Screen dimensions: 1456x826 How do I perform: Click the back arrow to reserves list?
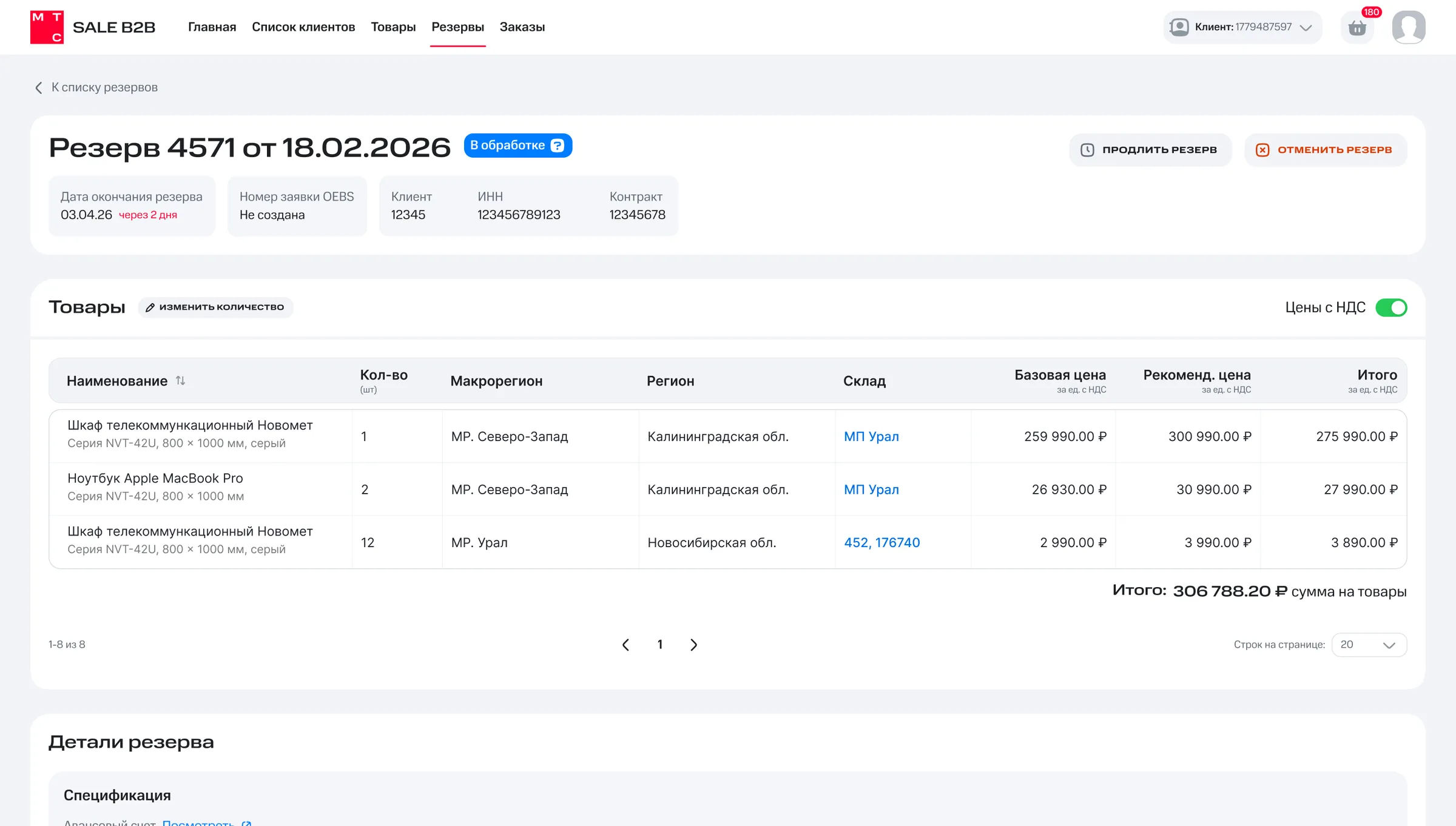pos(39,88)
